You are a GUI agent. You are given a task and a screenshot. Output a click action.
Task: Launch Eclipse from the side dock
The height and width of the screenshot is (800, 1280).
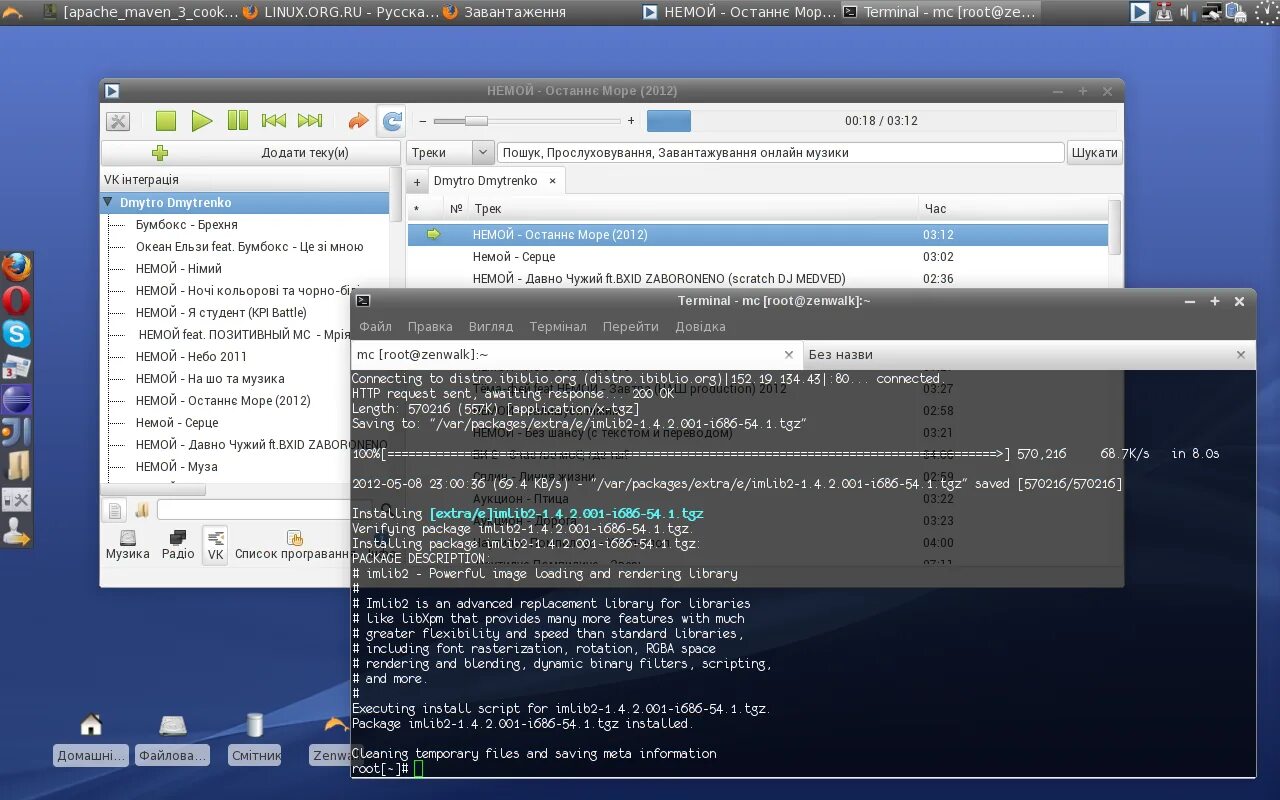(x=16, y=400)
